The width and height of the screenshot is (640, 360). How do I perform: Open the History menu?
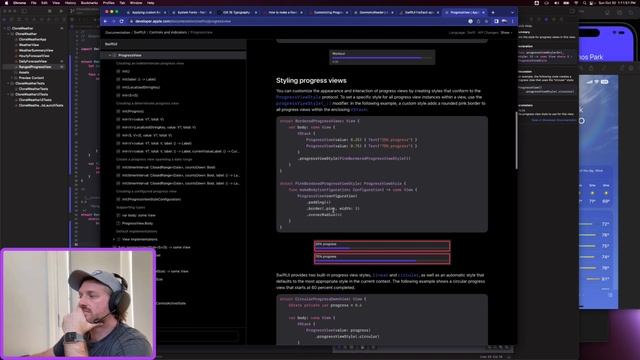[70, 3]
